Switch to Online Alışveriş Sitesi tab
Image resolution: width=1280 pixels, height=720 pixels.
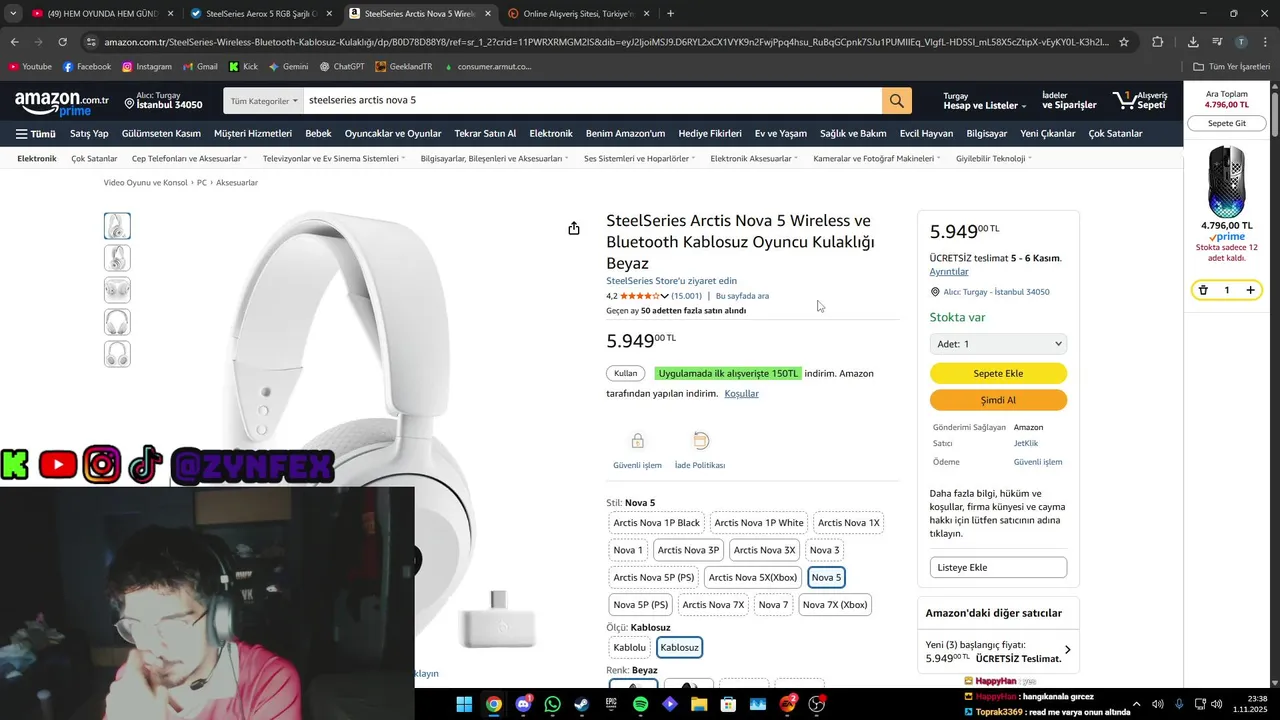578,14
